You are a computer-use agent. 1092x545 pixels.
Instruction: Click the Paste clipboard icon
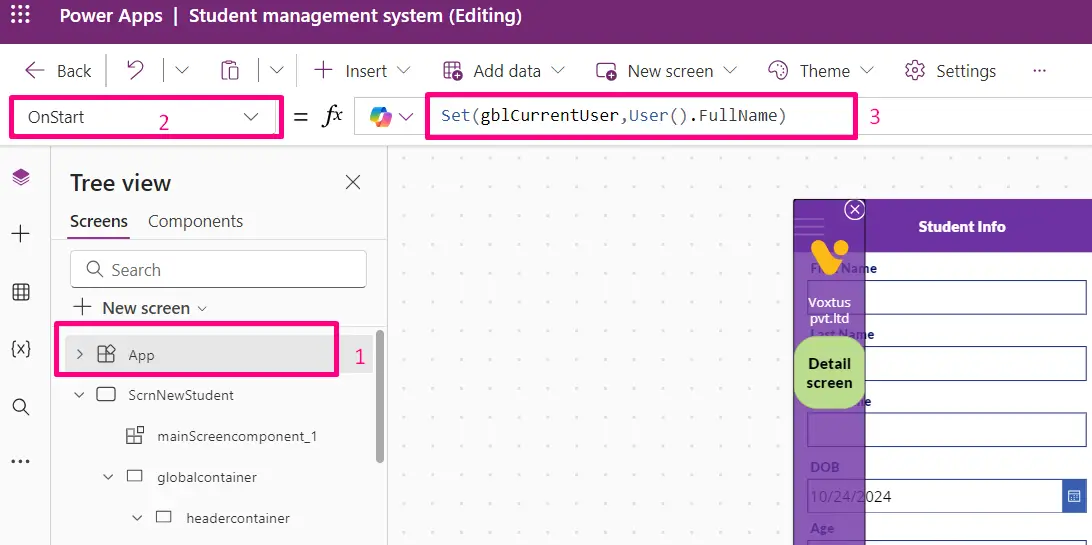[230, 70]
